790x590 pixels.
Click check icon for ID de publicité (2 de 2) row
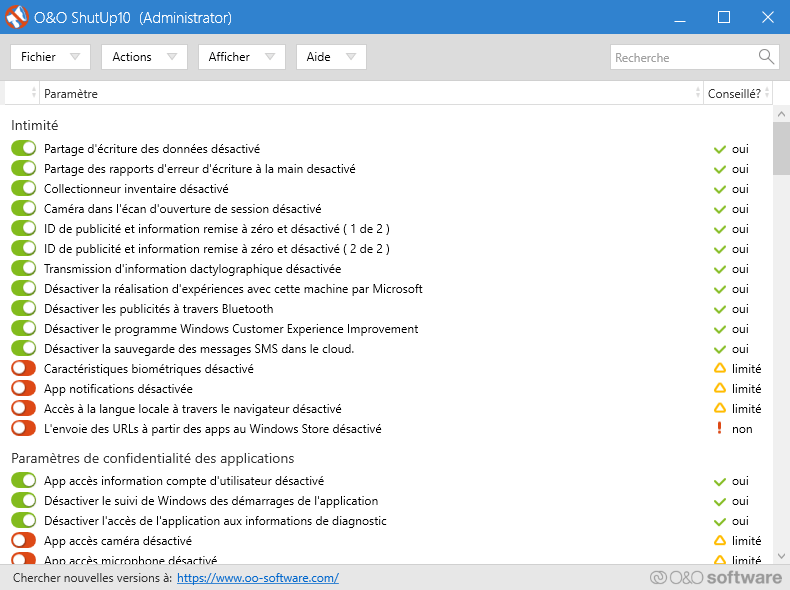pyautogui.click(x=719, y=249)
